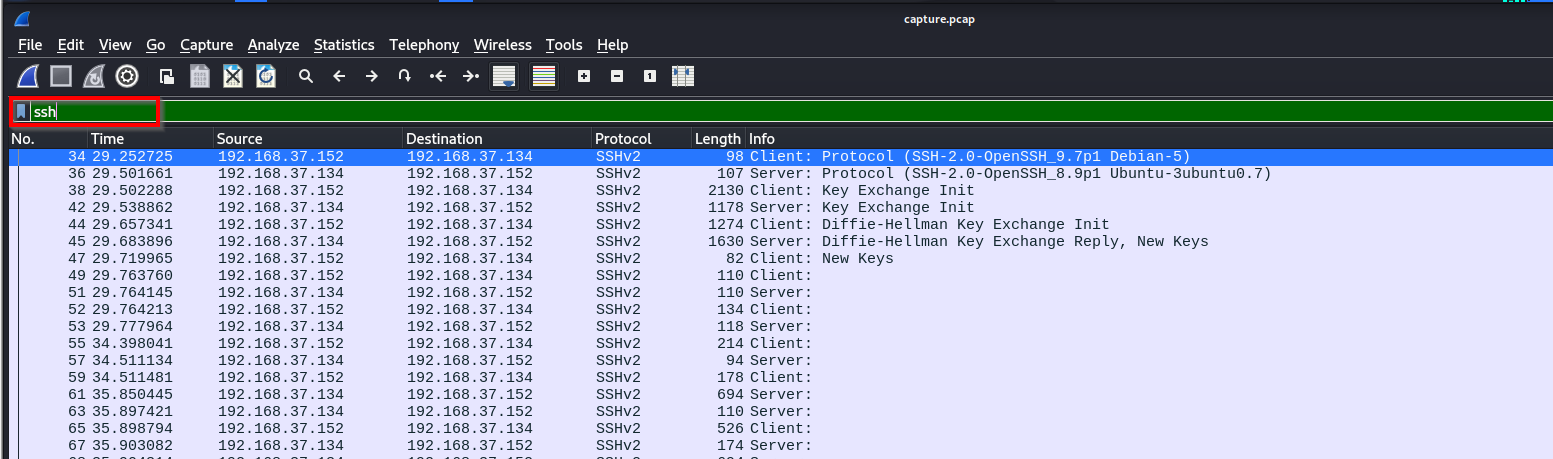This screenshot has width=1553, height=459.
Task: Toggle auto scroll during live capture
Action: pos(504,76)
